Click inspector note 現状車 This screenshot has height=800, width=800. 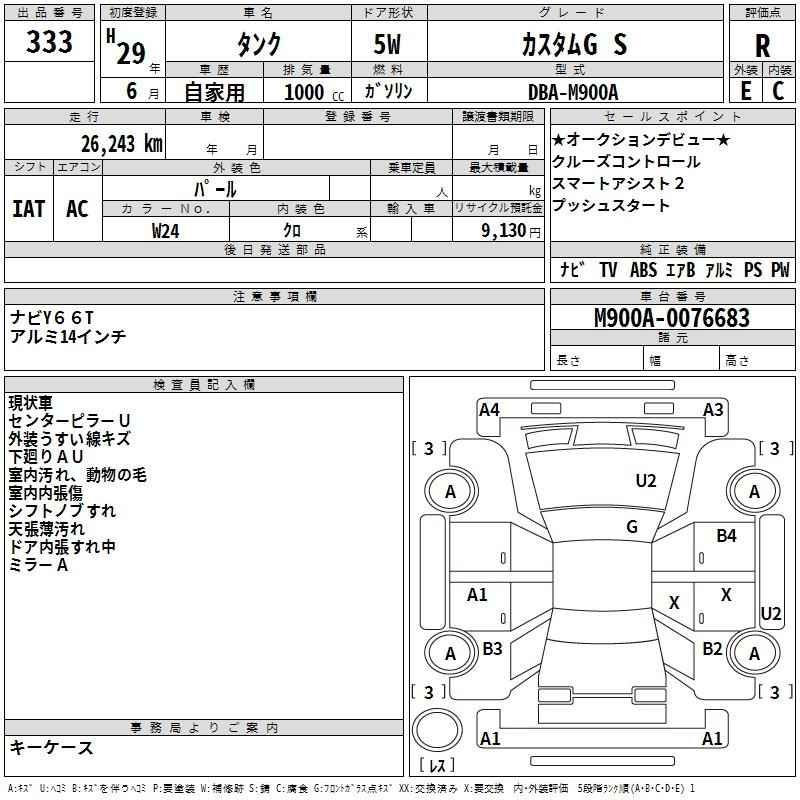point(31,403)
